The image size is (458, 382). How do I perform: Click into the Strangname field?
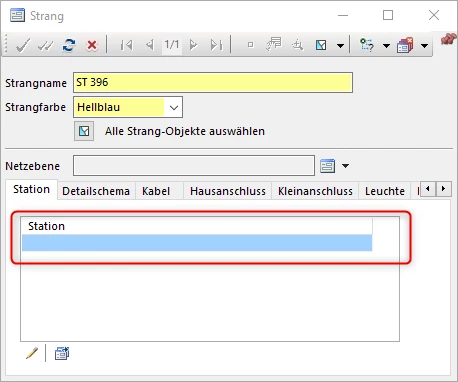point(213,82)
